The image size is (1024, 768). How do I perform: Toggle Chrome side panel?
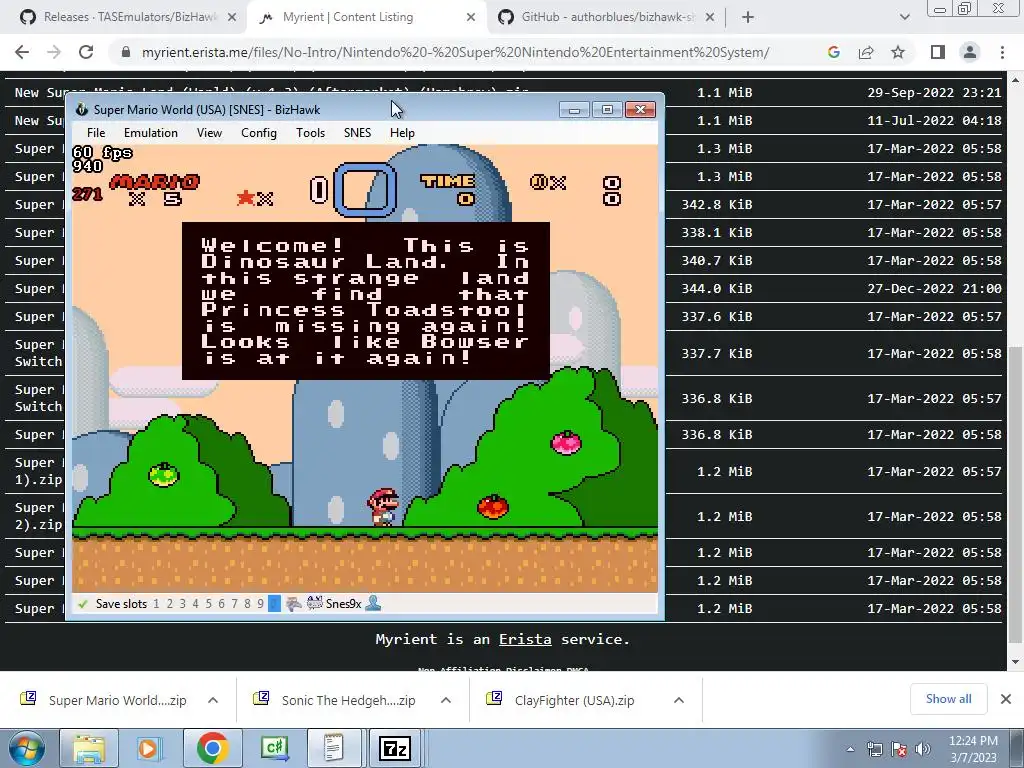coord(938,52)
